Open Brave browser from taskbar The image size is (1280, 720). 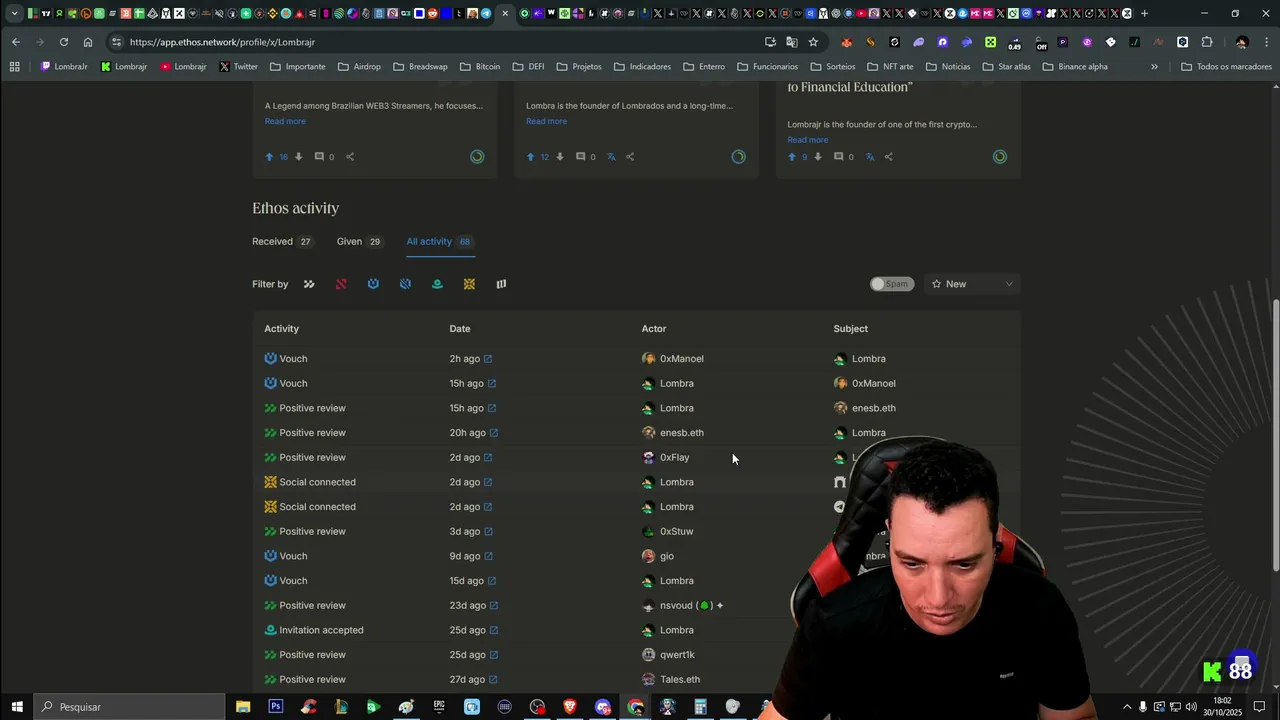570,707
